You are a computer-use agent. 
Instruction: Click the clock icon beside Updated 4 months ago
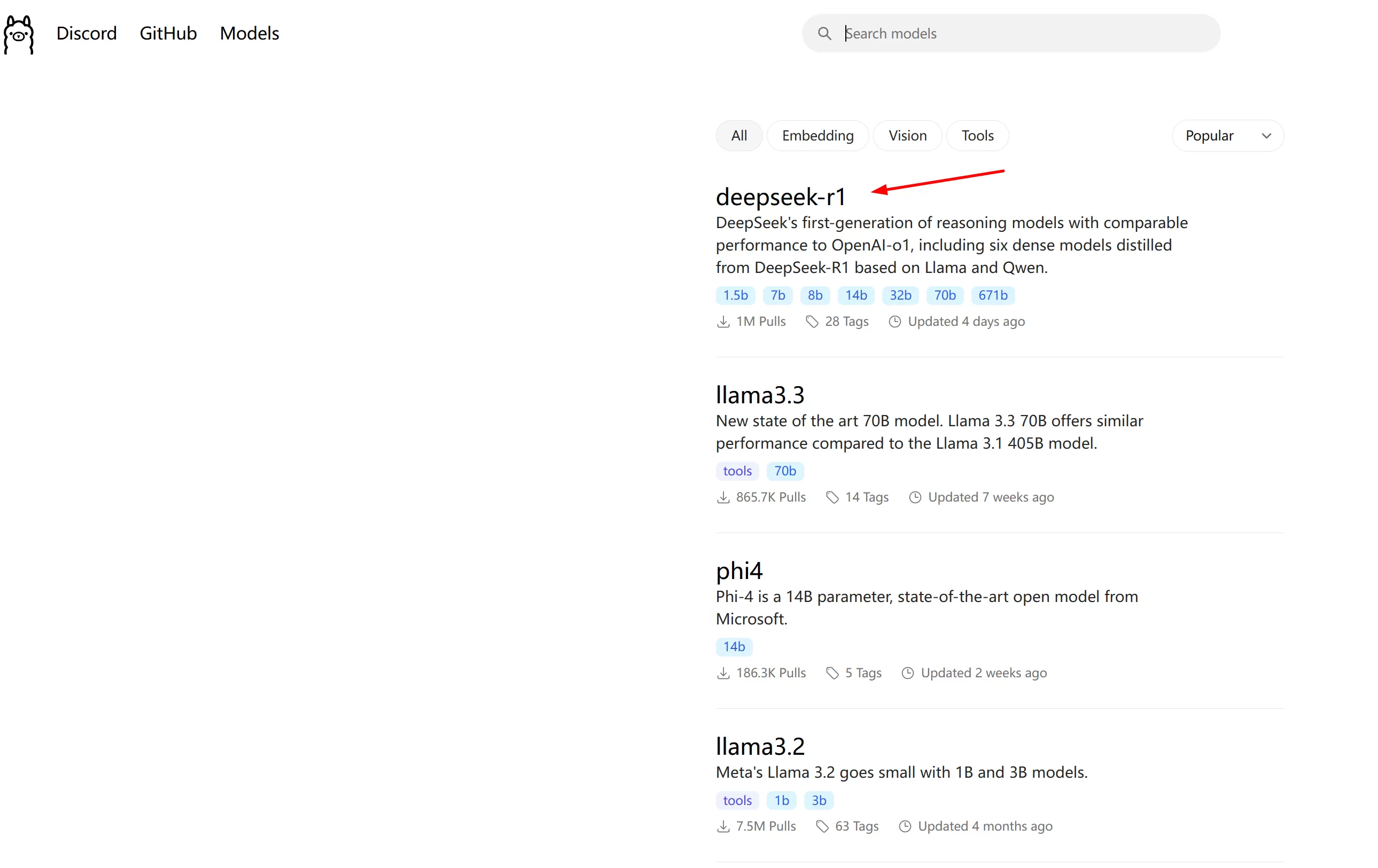coord(905,826)
